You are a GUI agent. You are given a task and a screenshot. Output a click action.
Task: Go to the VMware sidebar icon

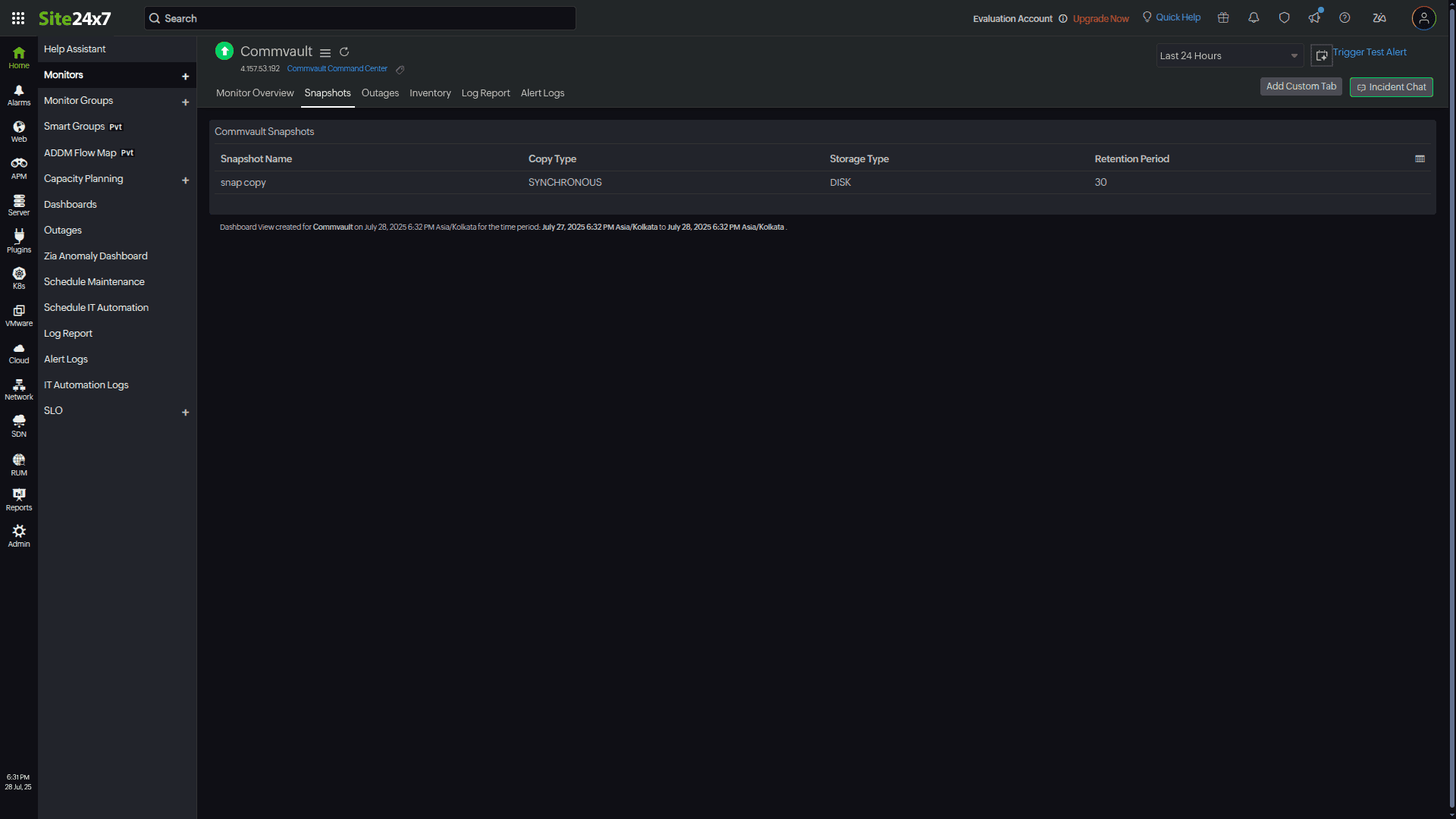click(x=19, y=315)
